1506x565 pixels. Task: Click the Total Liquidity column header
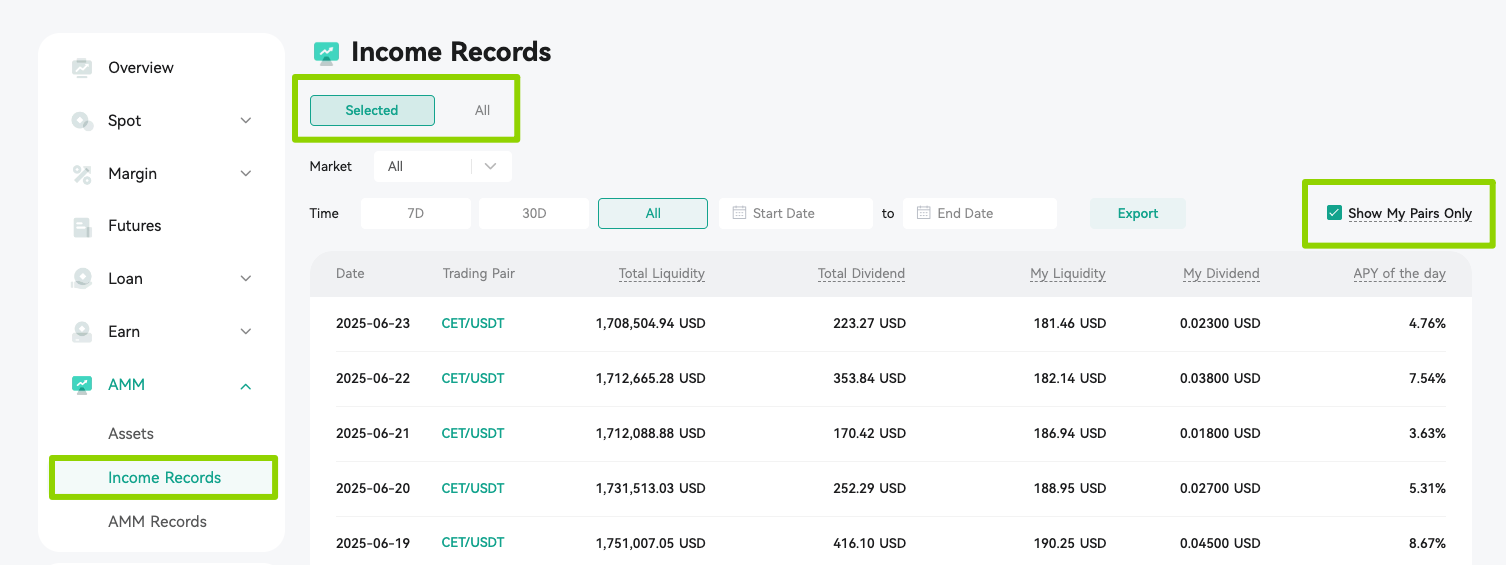(662, 274)
